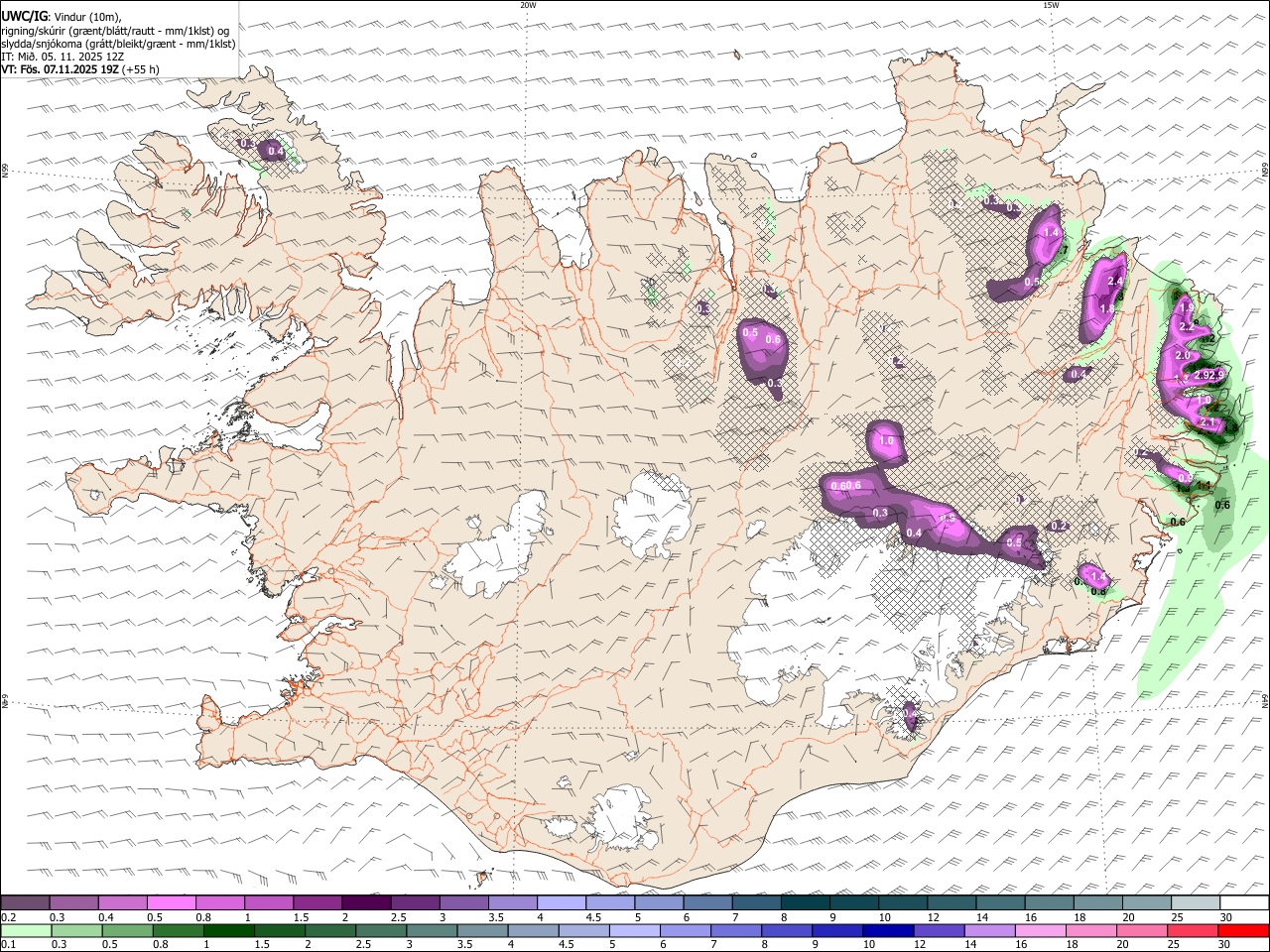The image size is (1270, 952).
Task: Click the 'IT: Mið. 05. 11. 2025 12Z' line
Action: [x=63, y=57]
